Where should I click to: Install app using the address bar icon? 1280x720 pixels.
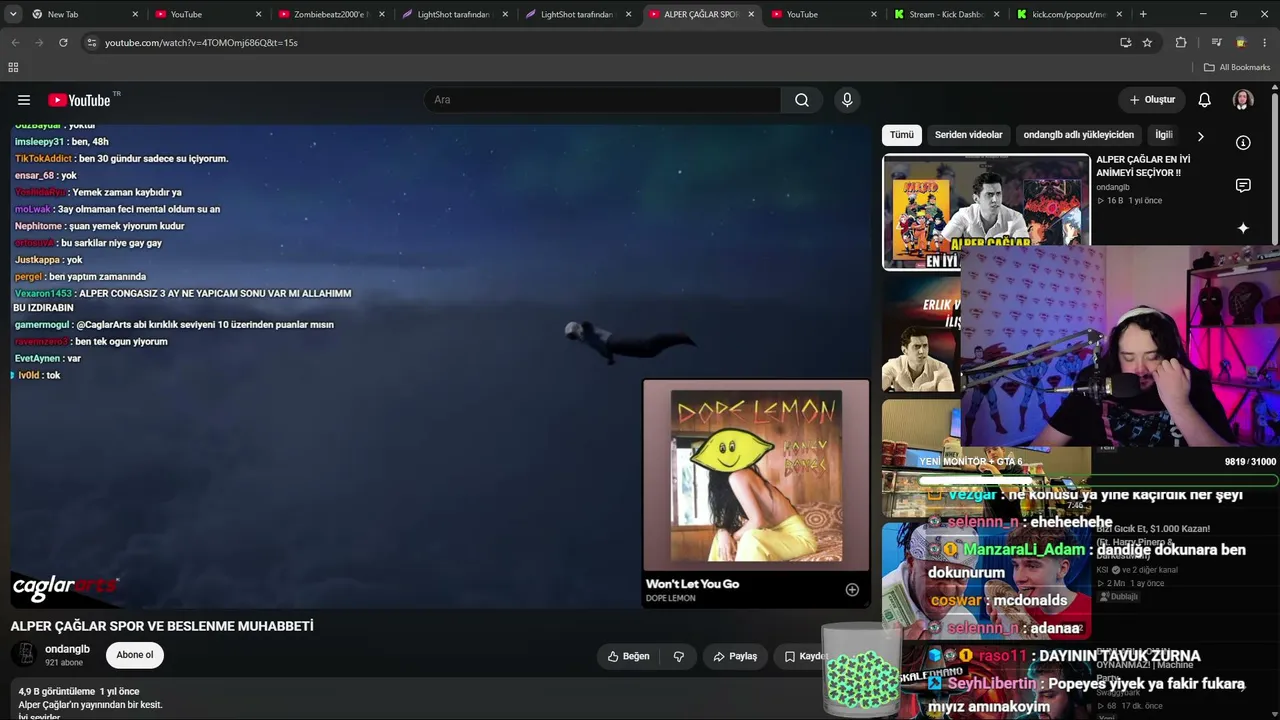point(1125,43)
